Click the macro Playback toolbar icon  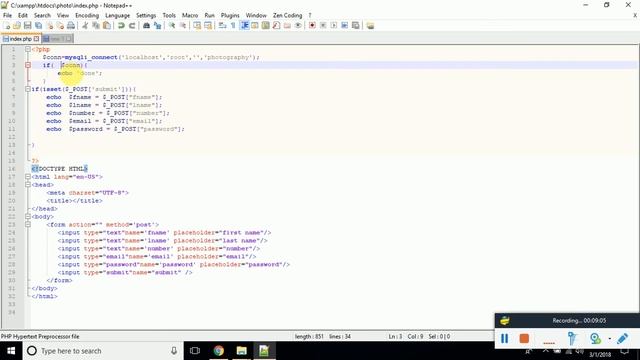click(x=333, y=26)
